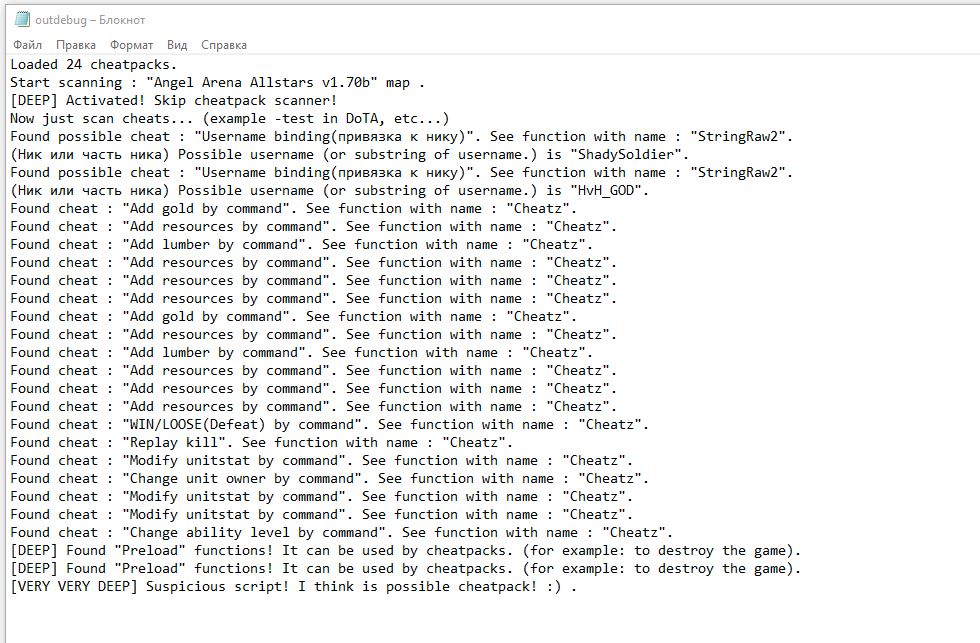Click the 'Change unit owner by command' line

click(x=329, y=479)
